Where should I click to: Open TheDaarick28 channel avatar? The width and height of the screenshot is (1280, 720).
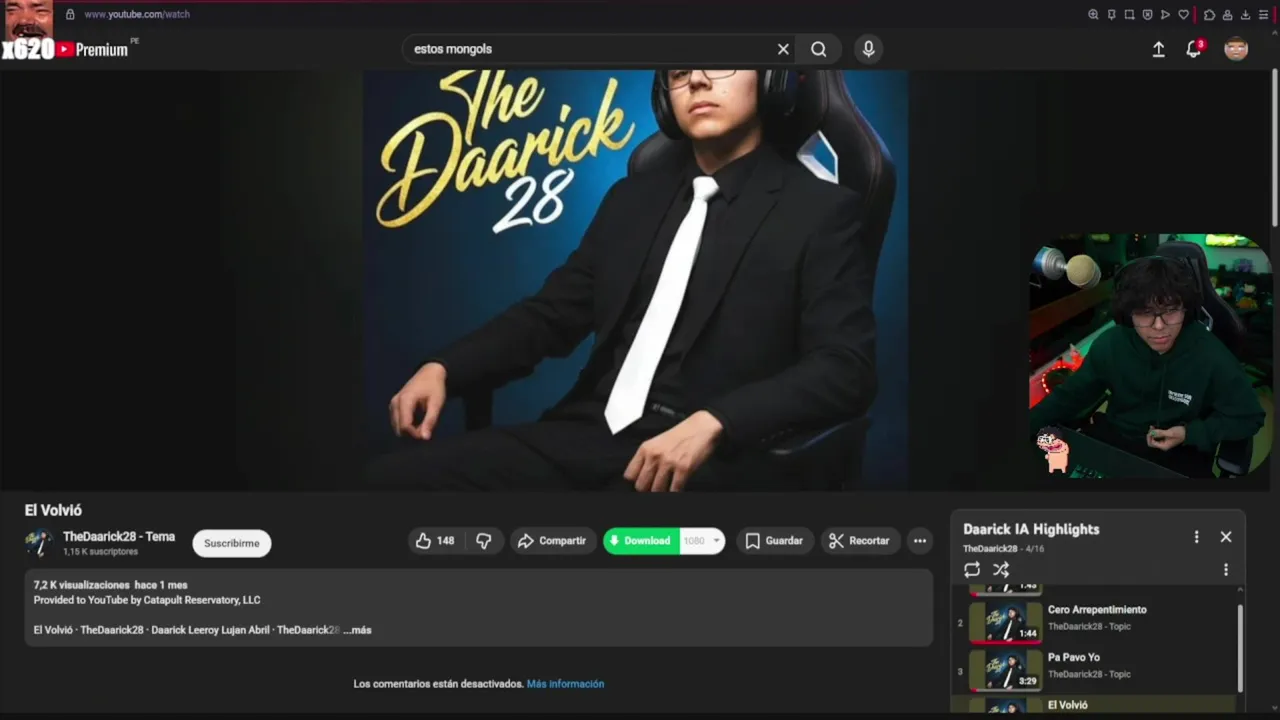(x=38, y=543)
